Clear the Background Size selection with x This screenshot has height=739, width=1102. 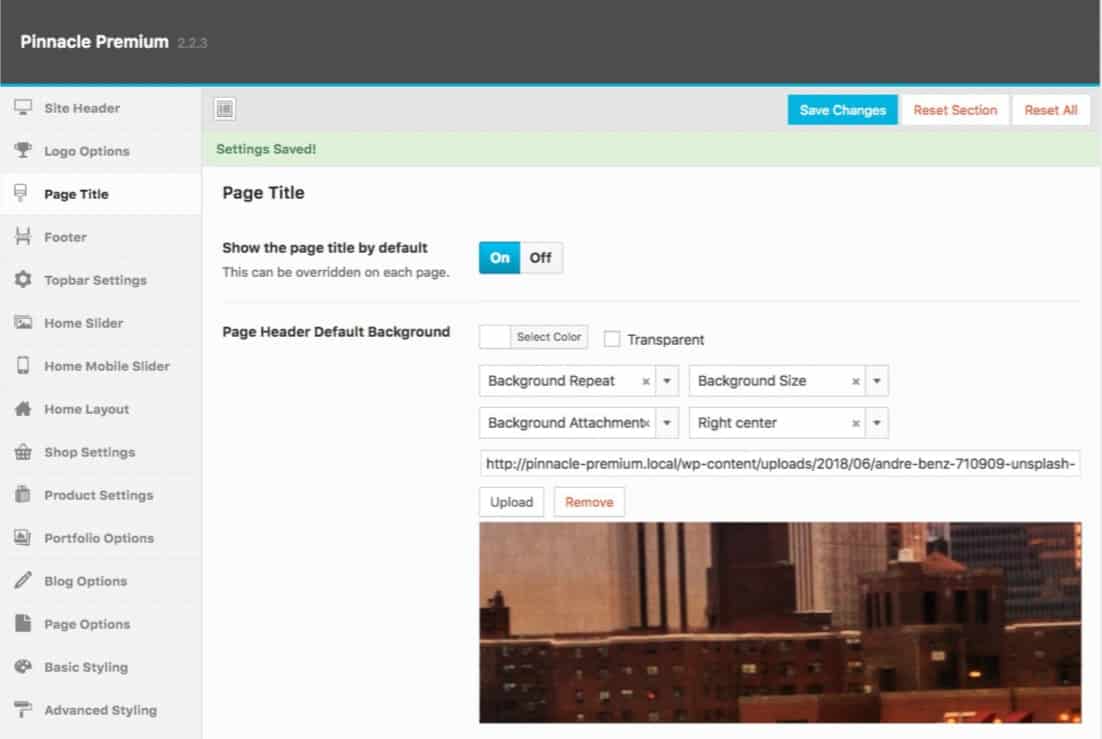coord(855,381)
